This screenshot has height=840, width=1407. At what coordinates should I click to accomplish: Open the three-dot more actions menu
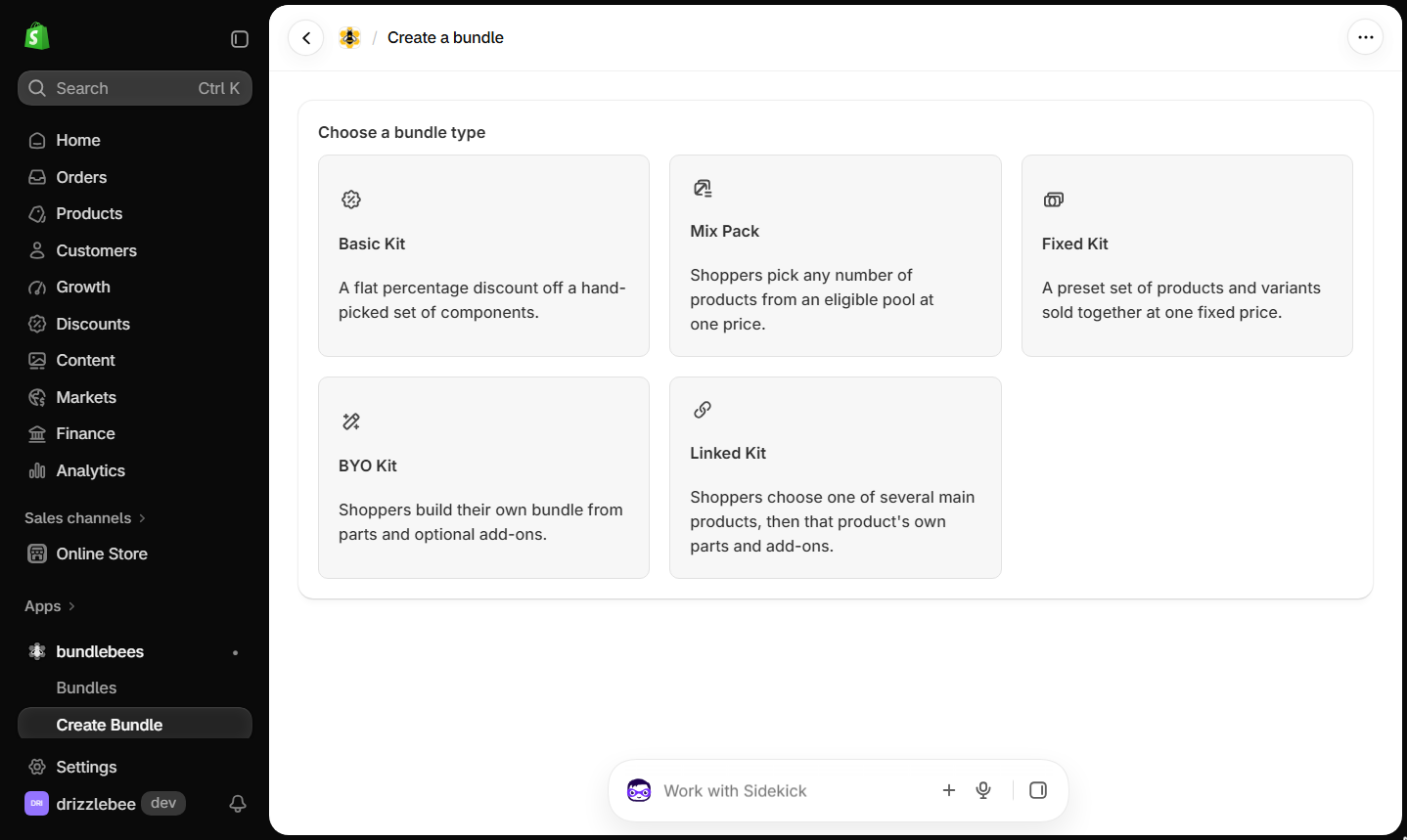pos(1365,38)
